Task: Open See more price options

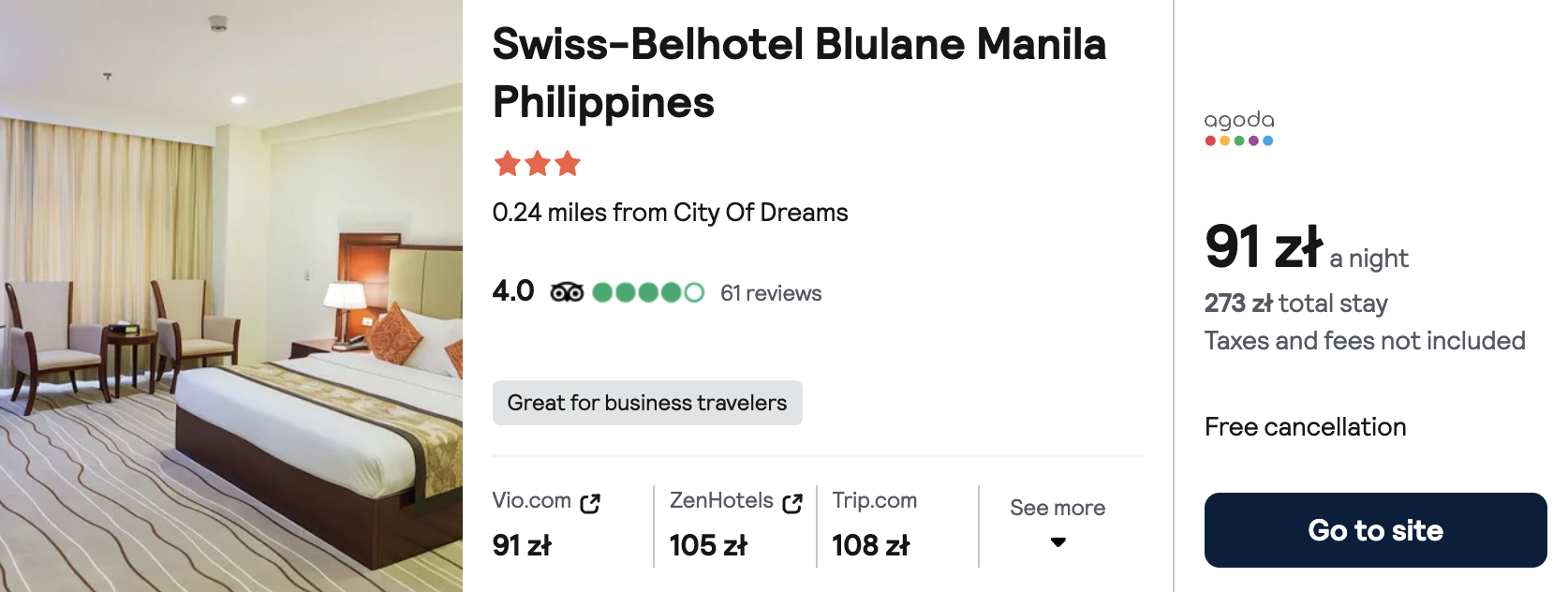Action: pyautogui.click(x=1058, y=508)
